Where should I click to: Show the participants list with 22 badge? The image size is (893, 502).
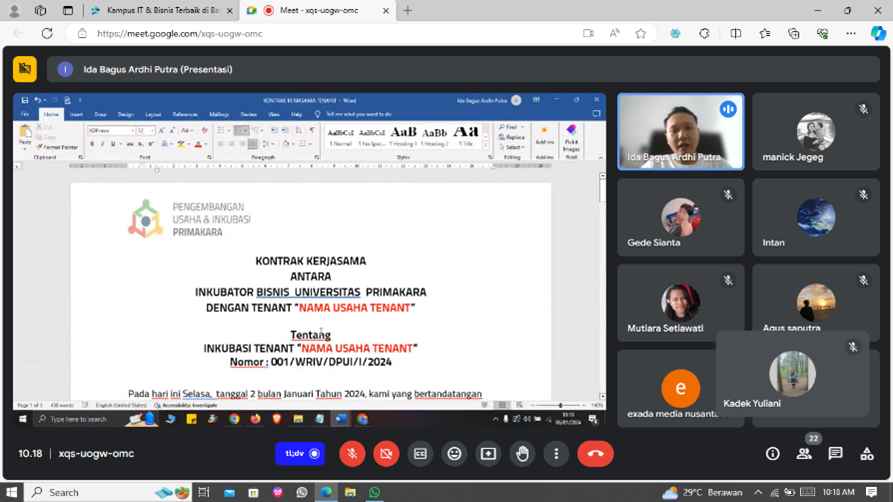(804, 454)
